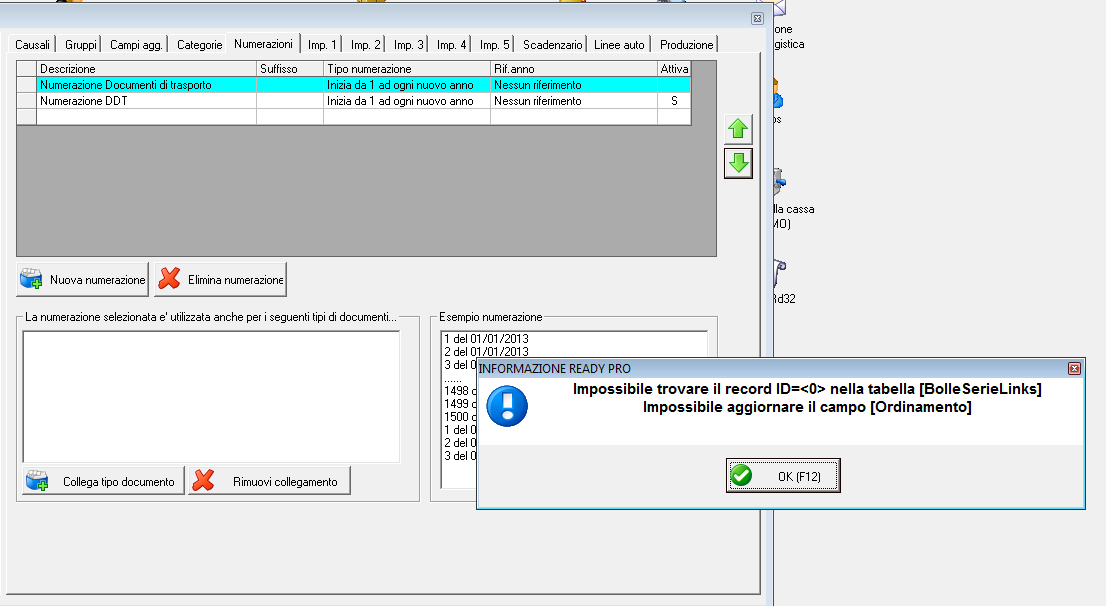This screenshot has width=1106, height=606.
Task: Click example line 2 del 01/01/2013
Action: tap(486, 351)
